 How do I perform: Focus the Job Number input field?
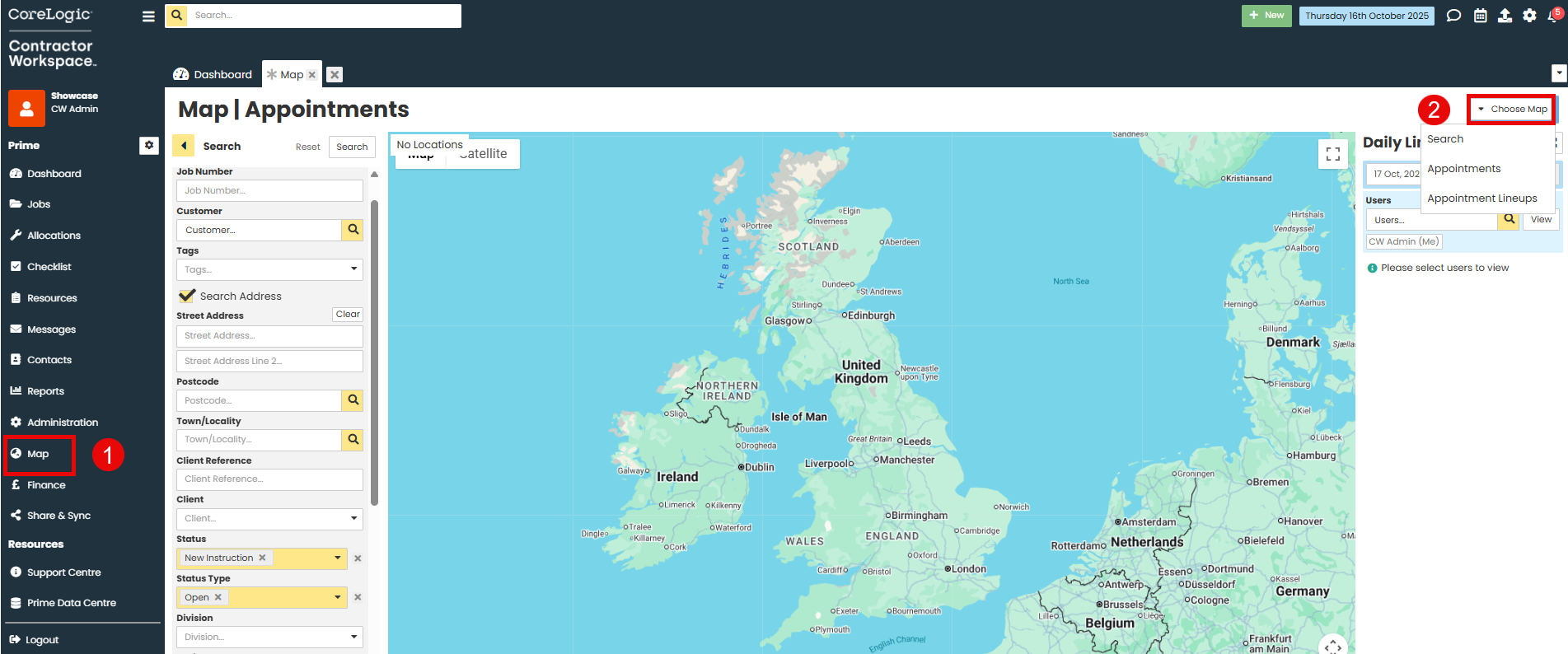[269, 191]
